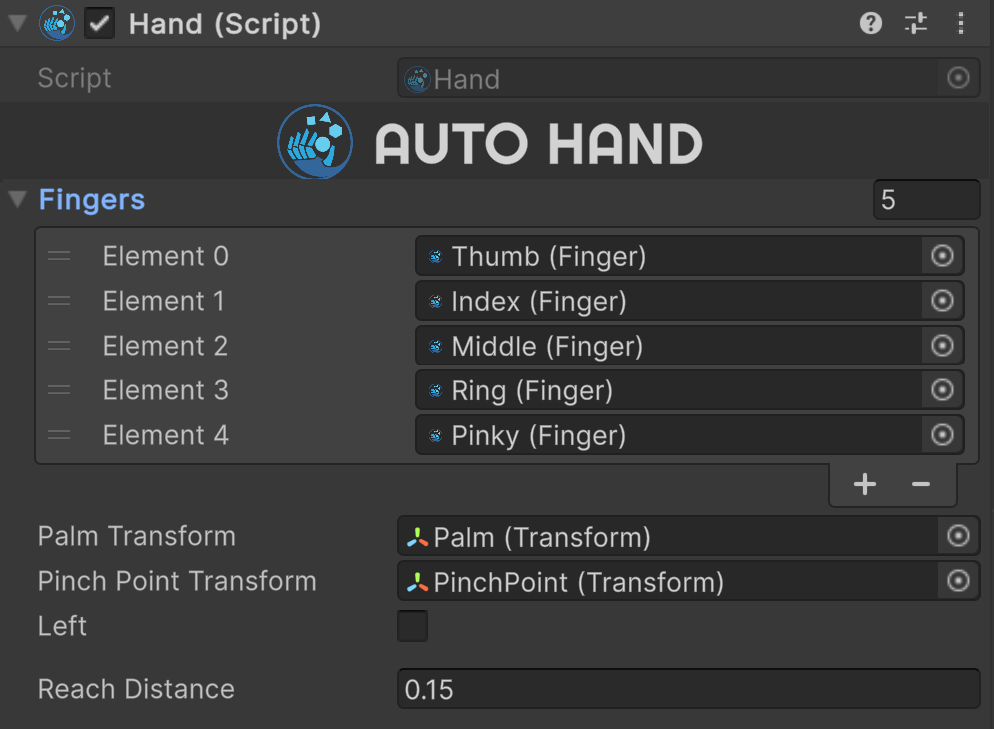The image size is (994, 729).
Task: Collapse the Hand (Script) component foldout
Action: pos(17,23)
